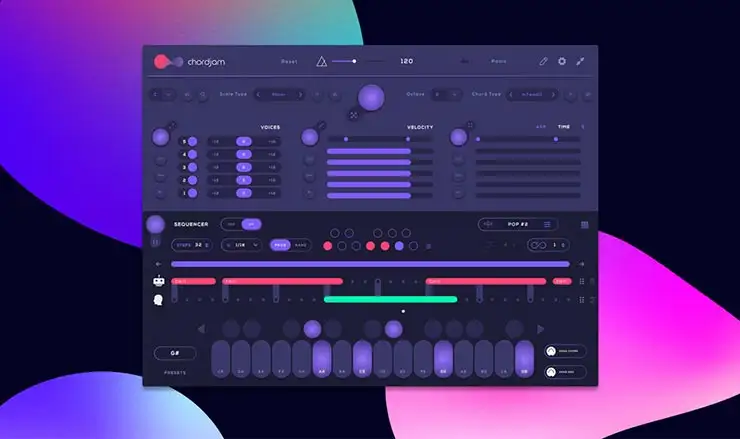740x439 pixels.
Task: Set the top velocity bar level
Action: (380, 151)
